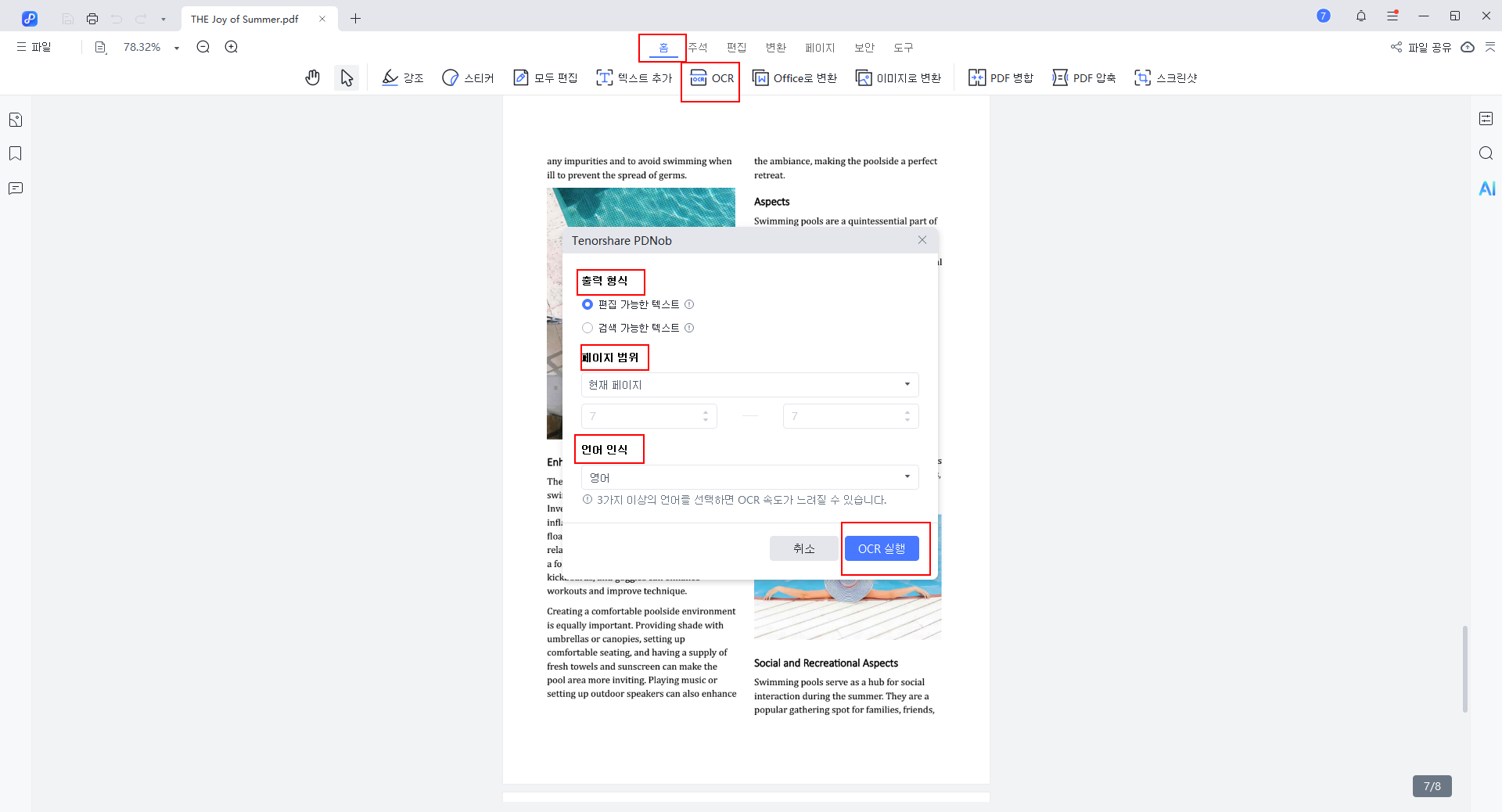Viewport: 1502px width, 812px height.
Task: Zoom out with the minus magnifier
Action: click(x=203, y=47)
